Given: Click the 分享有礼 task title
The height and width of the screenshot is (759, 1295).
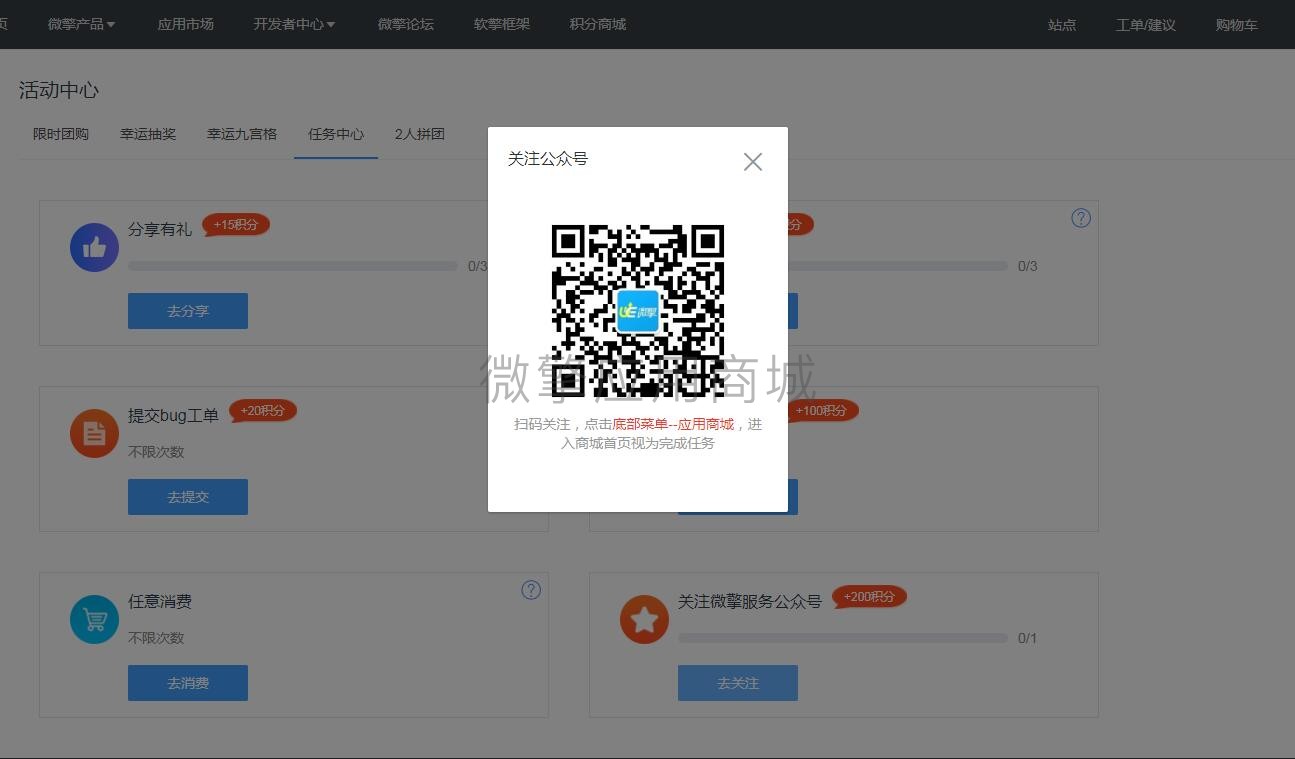Looking at the screenshot, I should (160, 230).
